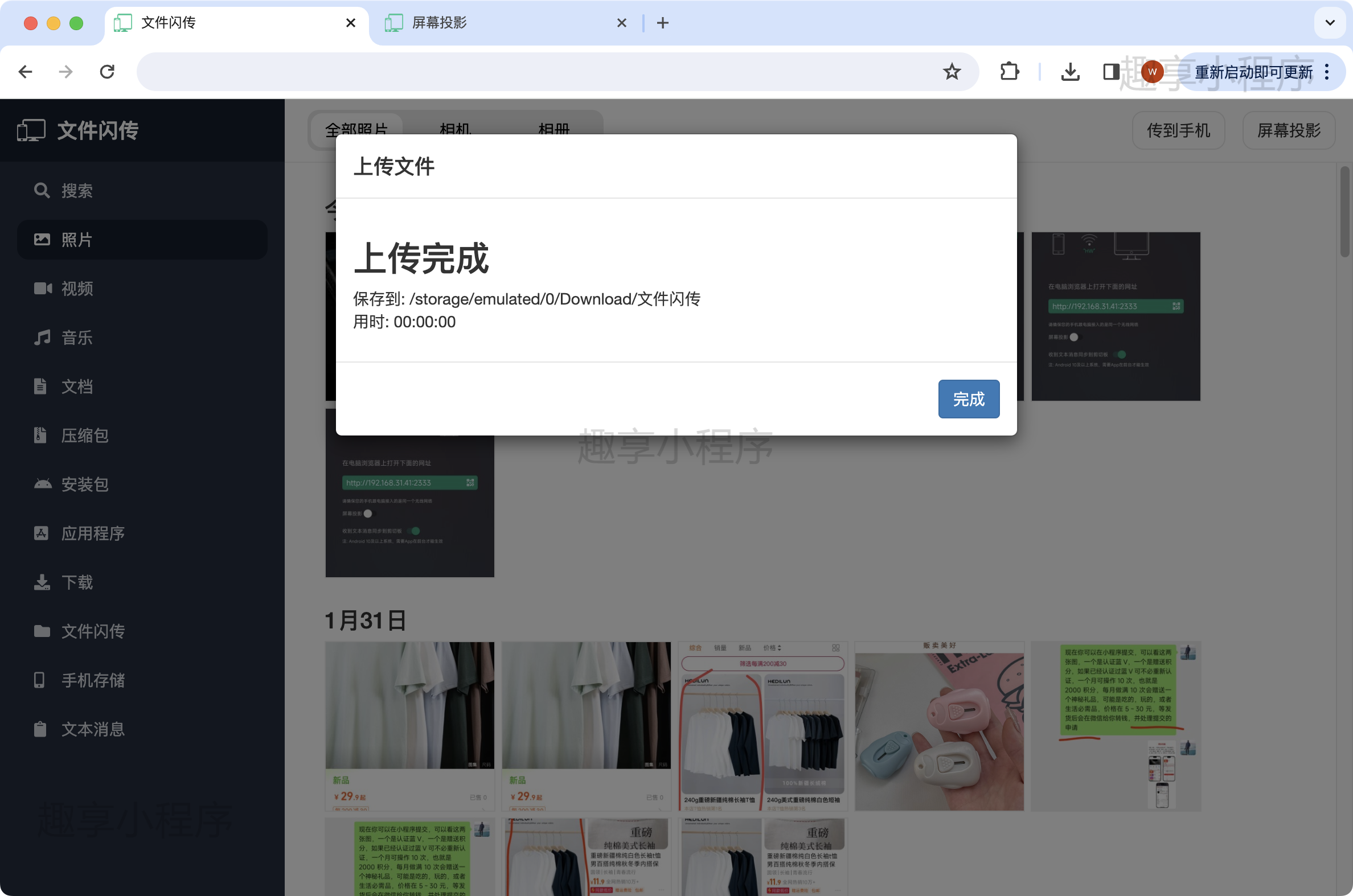The width and height of the screenshot is (1353, 896).
Task: Open the 安装包 section
Action: tap(142, 484)
